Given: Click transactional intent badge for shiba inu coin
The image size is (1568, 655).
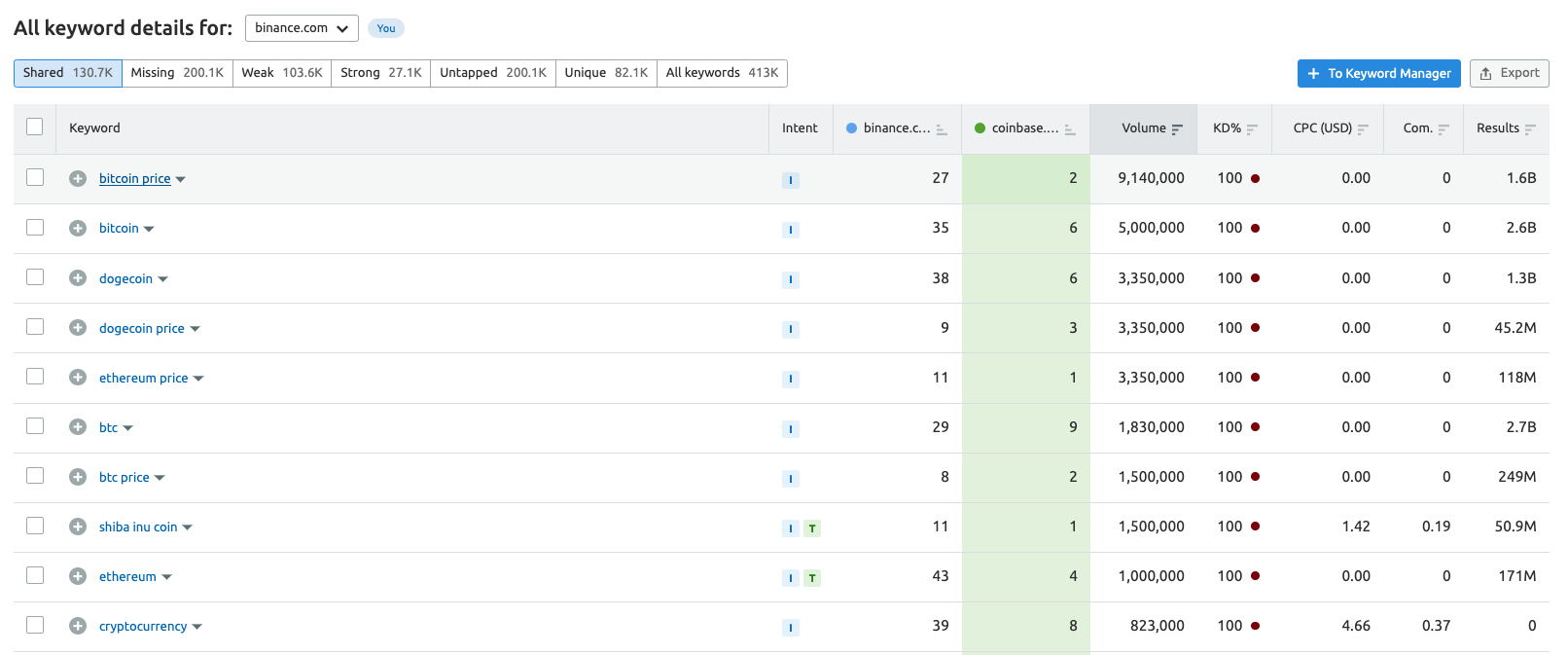Looking at the screenshot, I should click(x=812, y=528).
